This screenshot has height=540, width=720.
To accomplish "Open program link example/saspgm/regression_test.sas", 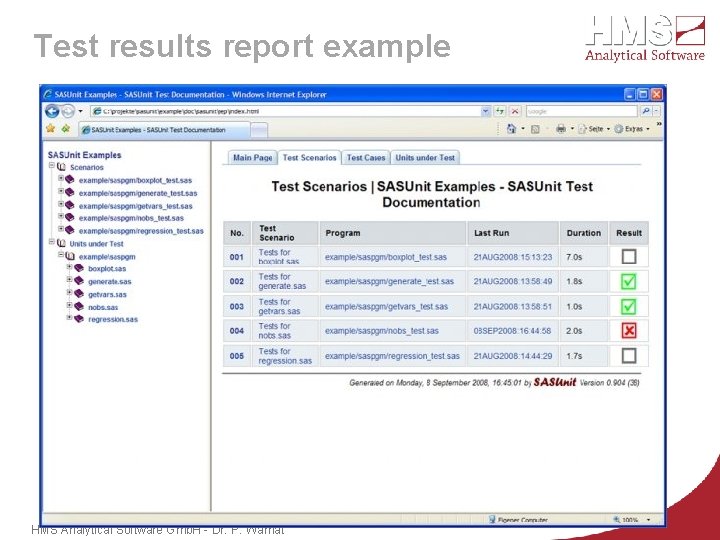I will (392, 356).
